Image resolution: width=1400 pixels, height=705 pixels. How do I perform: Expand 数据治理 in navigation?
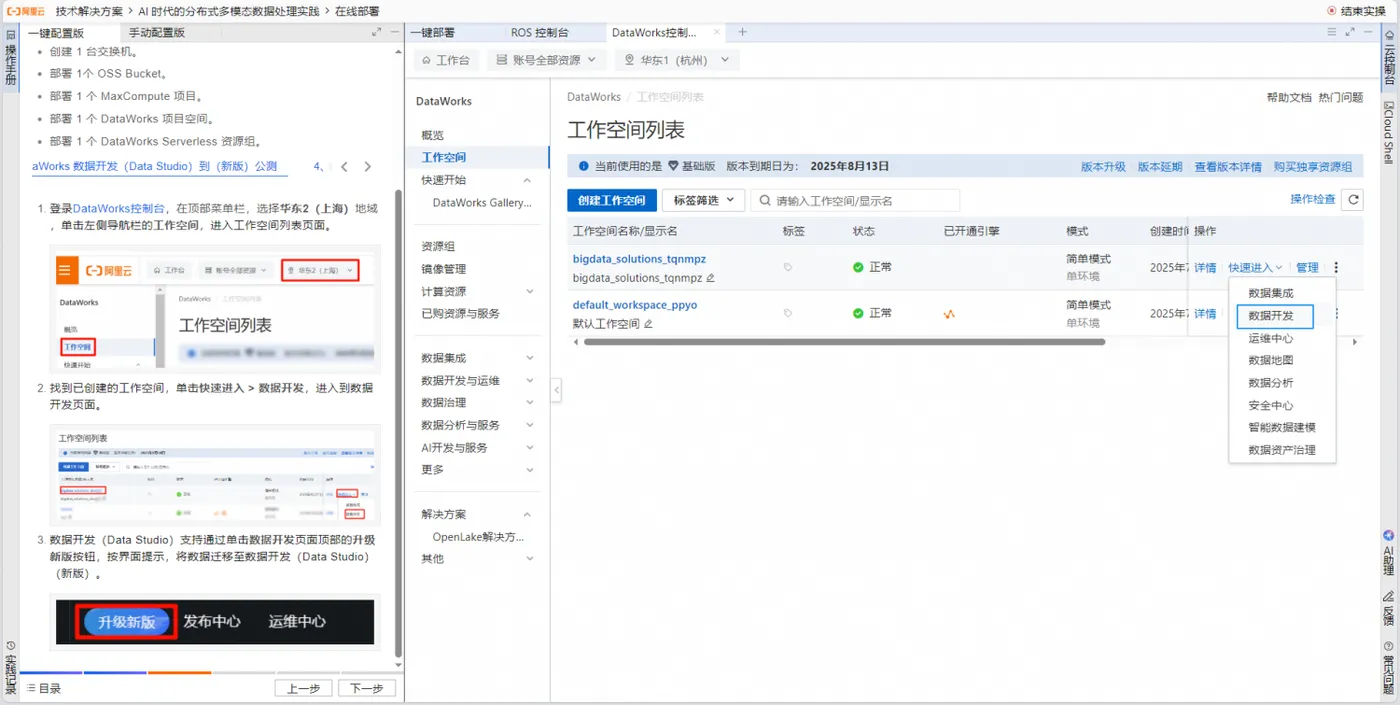click(x=529, y=403)
